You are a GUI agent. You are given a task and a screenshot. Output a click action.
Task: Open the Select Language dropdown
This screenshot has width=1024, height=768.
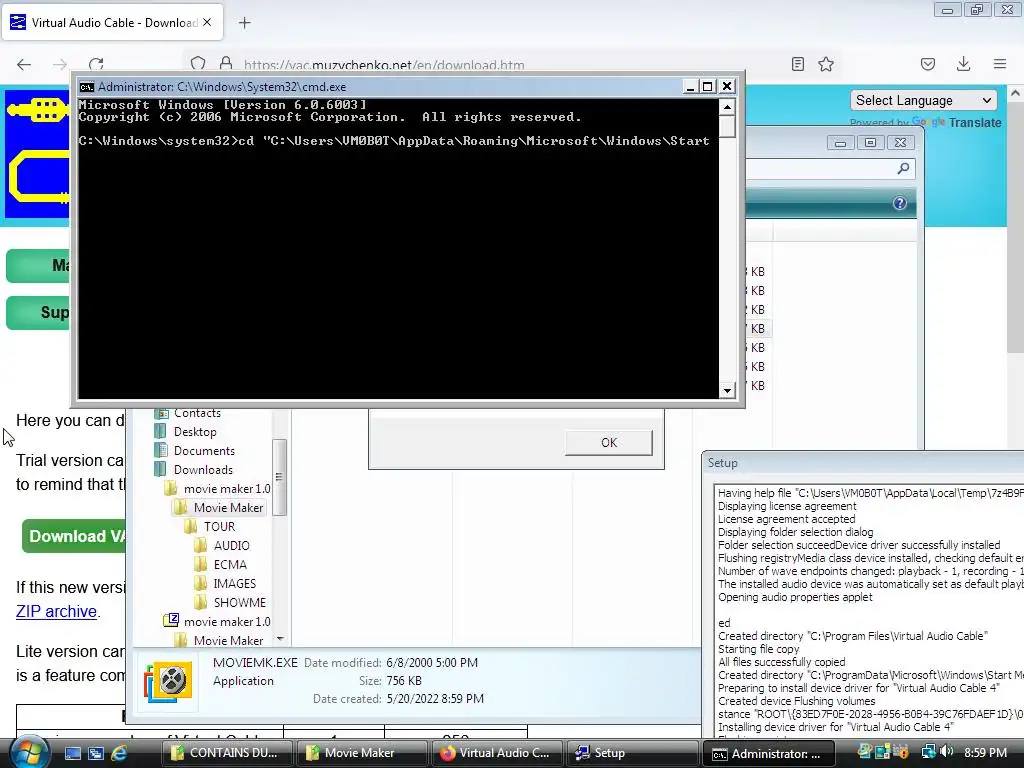(923, 101)
